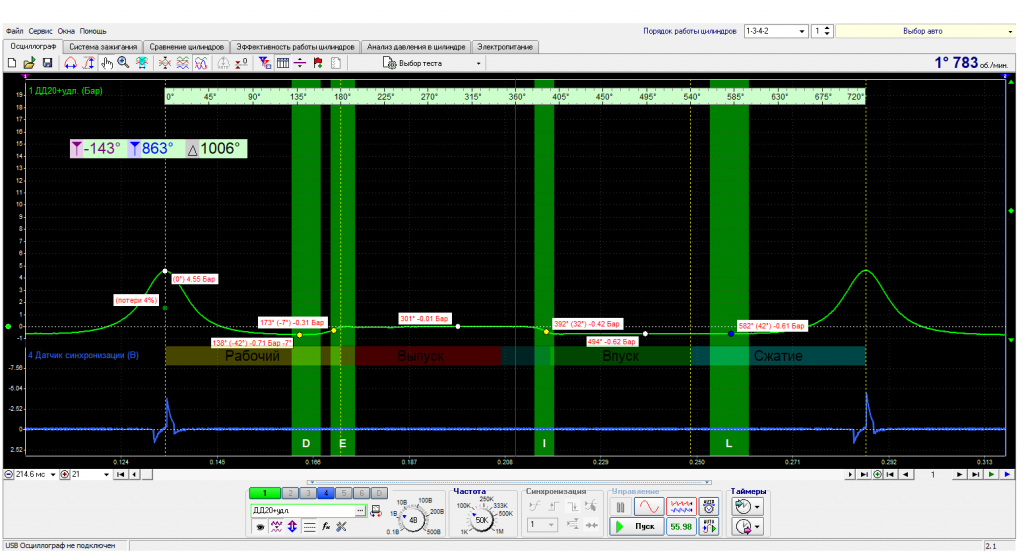
Task: Click the teal signal icon beside magnifier
Action: pyautogui.click(x=141, y=63)
